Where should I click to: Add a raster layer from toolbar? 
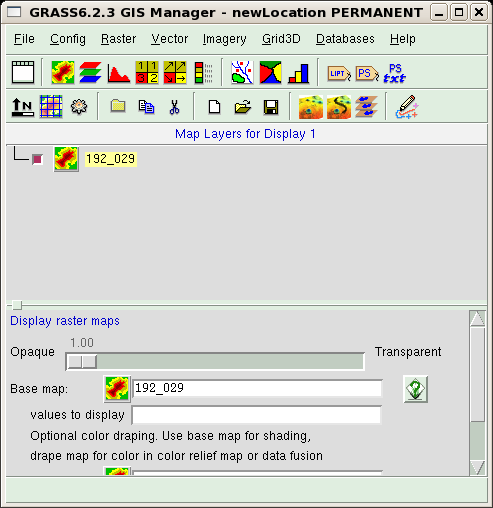pos(63,72)
